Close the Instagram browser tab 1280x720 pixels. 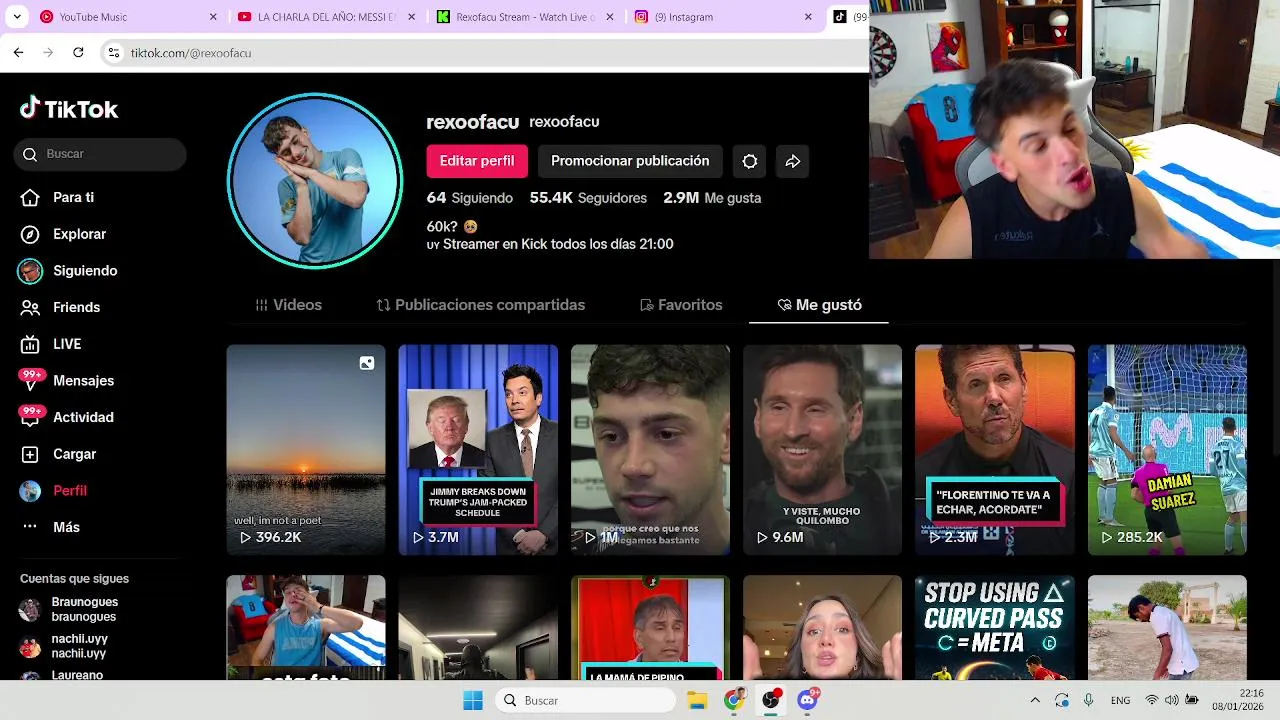(x=808, y=17)
